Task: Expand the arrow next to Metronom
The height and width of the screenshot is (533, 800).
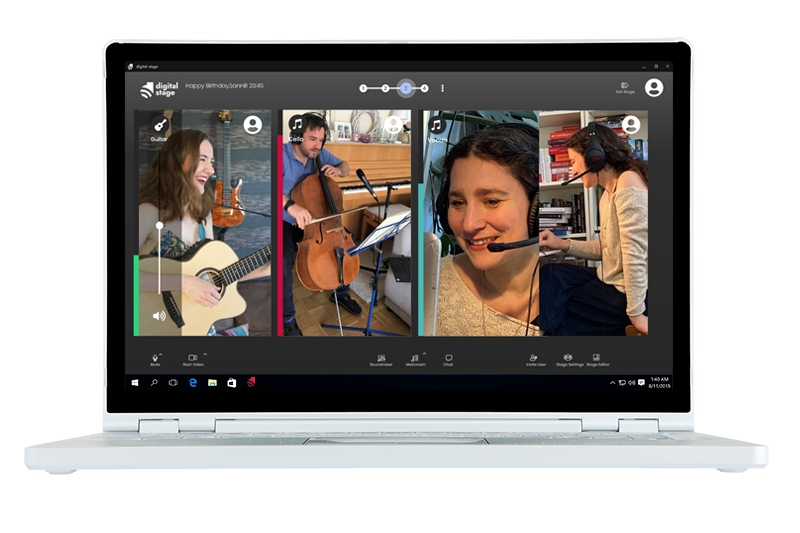Action: coord(423,354)
